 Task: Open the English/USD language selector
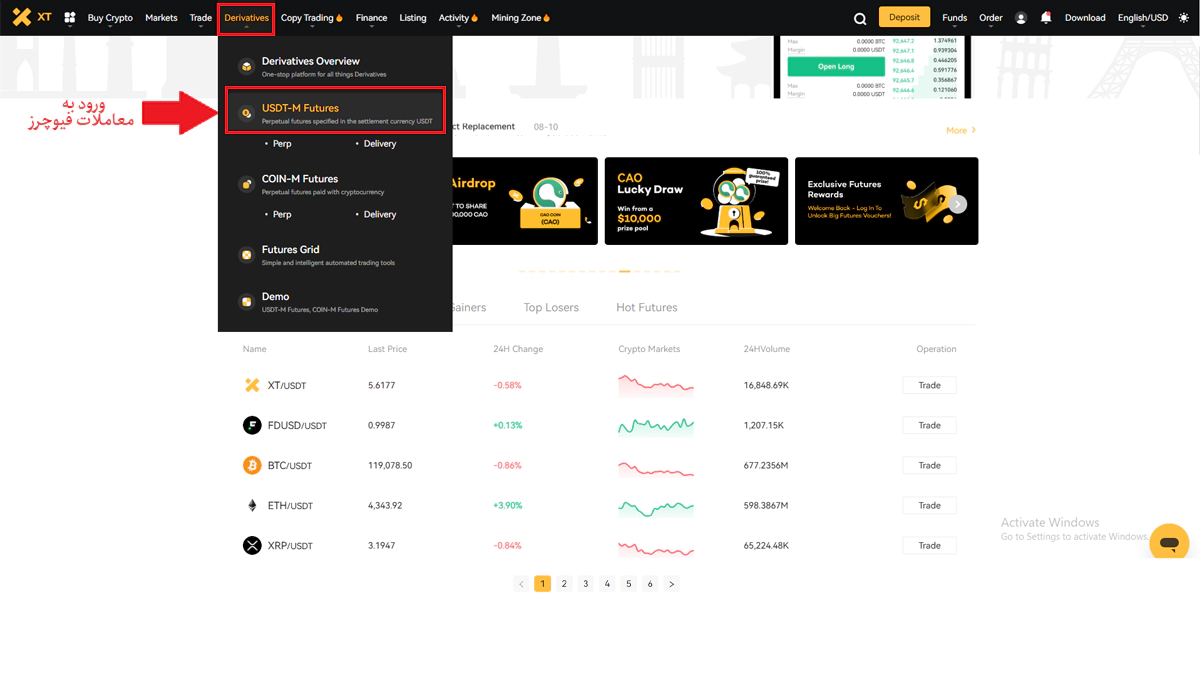(1143, 18)
